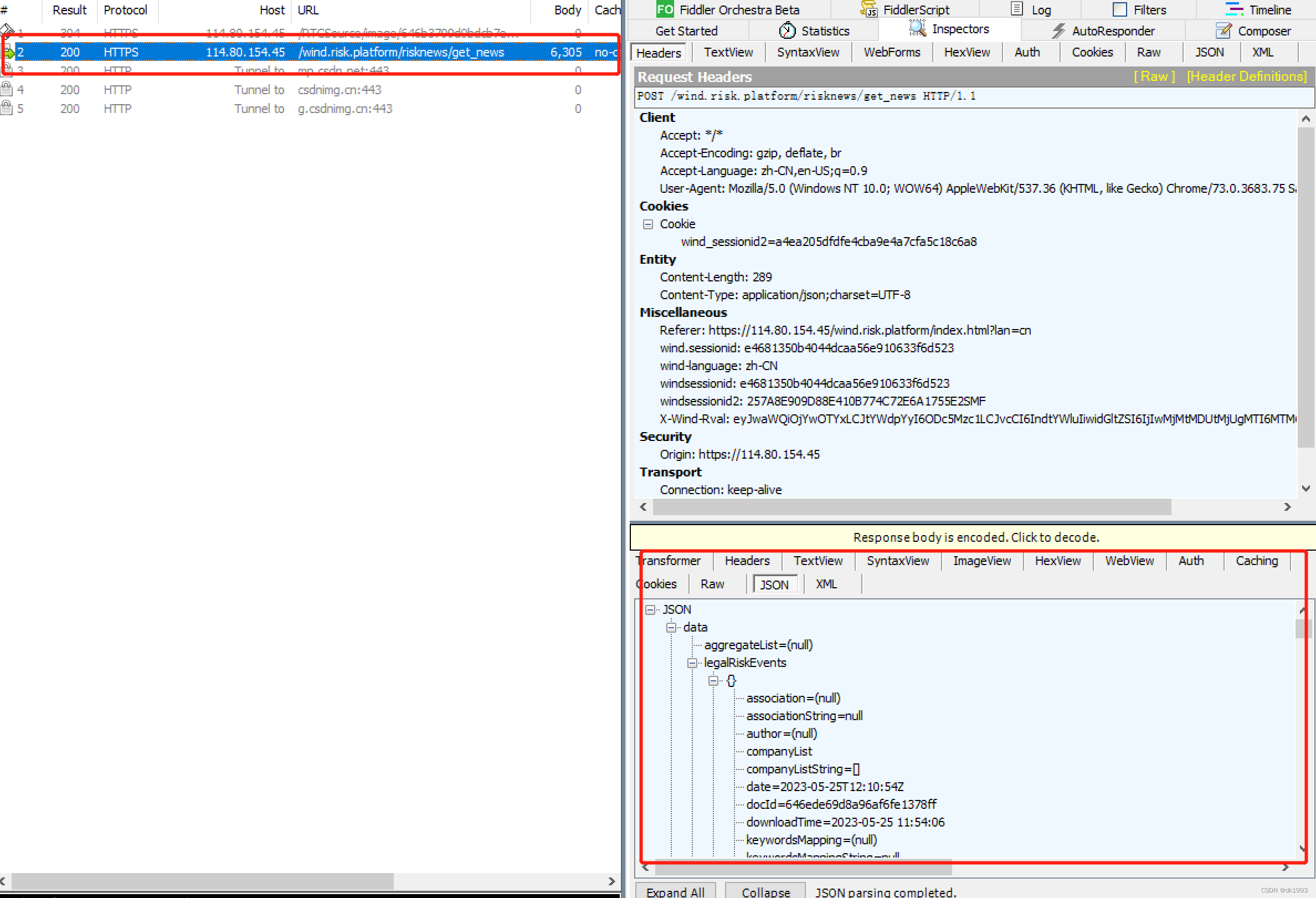Click lock icon of csdnimg.cn session 4

[x=7, y=89]
